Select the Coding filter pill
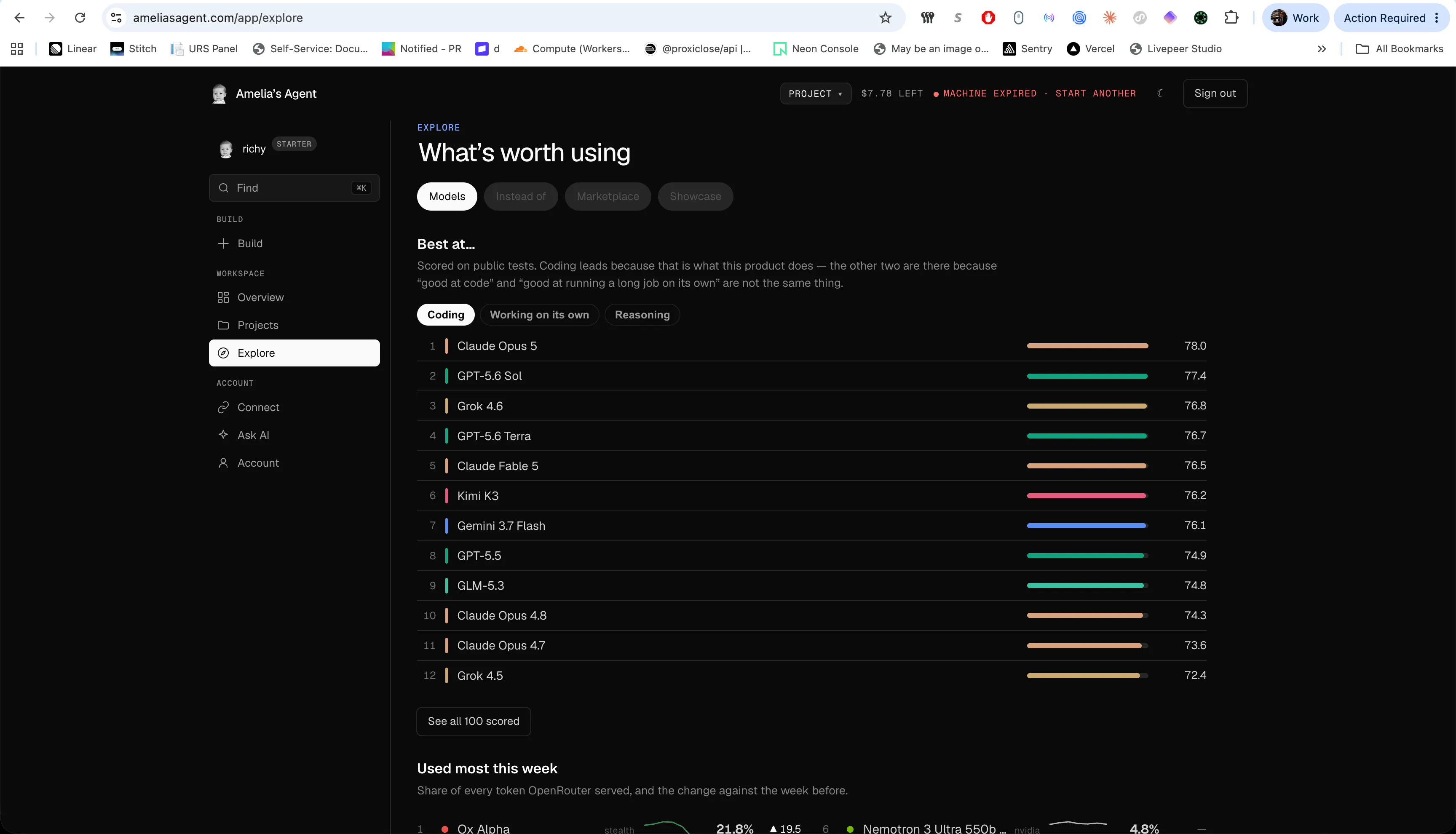This screenshot has height=834, width=1456. point(446,315)
